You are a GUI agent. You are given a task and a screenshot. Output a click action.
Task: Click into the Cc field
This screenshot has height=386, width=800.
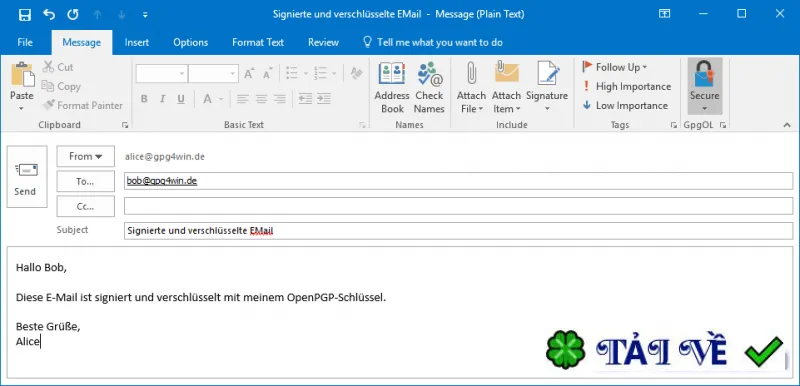[x=458, y=206]
